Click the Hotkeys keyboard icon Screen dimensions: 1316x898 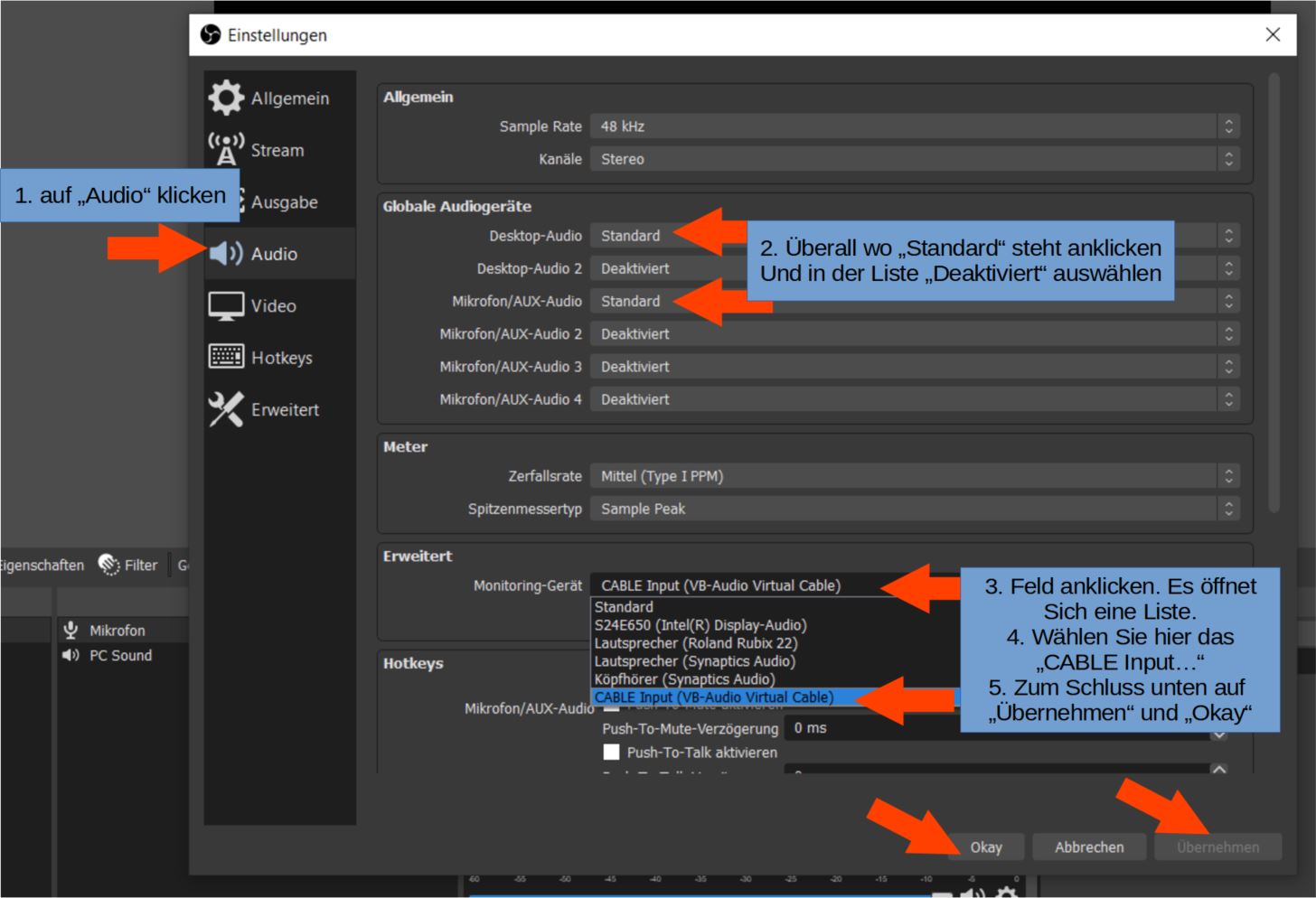click(226, 357)
